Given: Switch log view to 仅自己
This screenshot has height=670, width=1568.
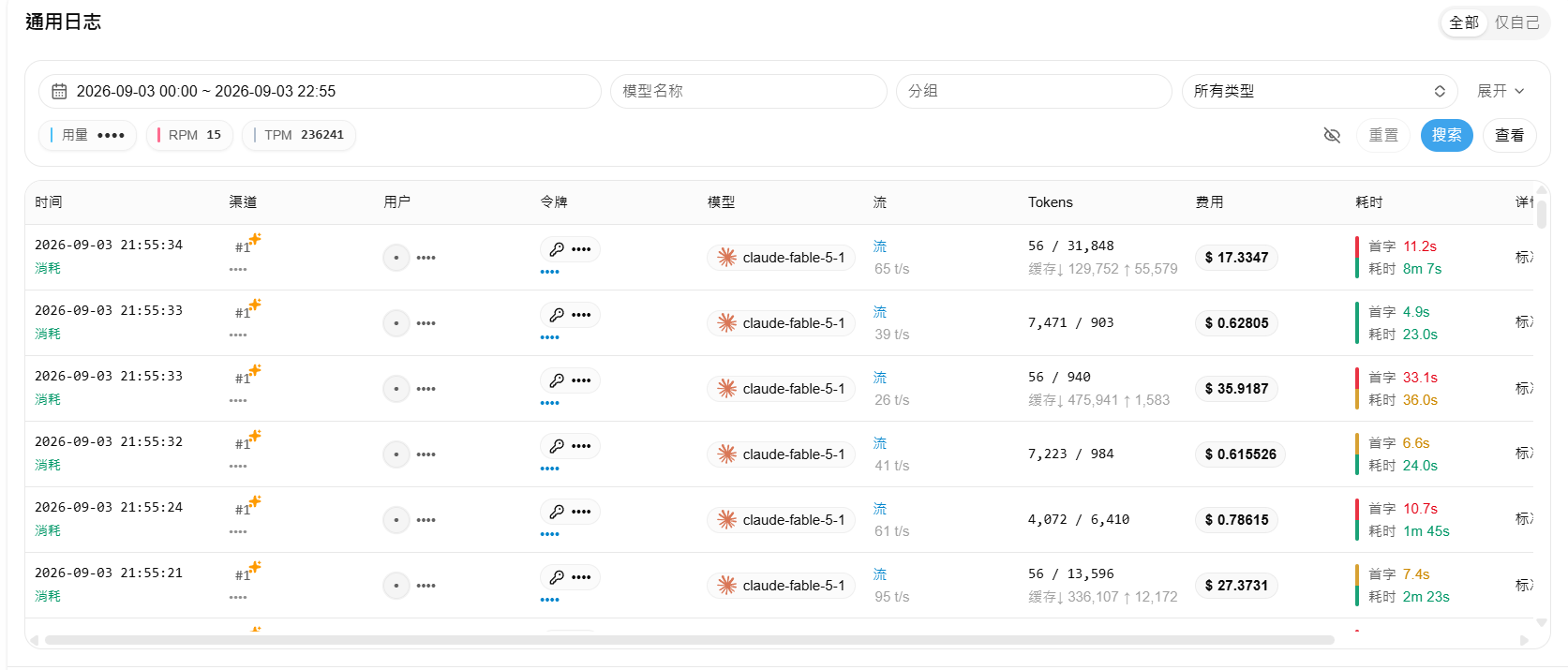Looking at the screenshot, I should (1516, 22).
